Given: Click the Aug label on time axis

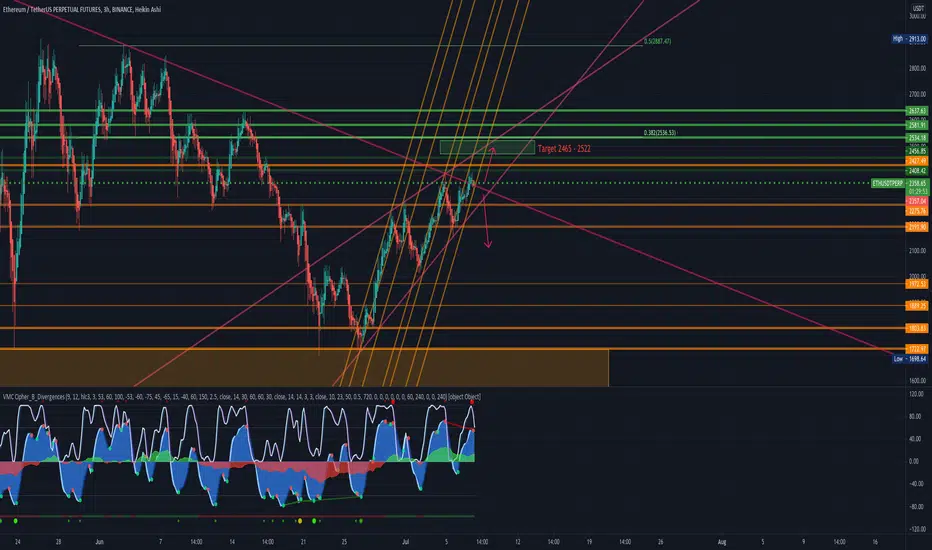Looking at the screenshot, I should [722, 542].
